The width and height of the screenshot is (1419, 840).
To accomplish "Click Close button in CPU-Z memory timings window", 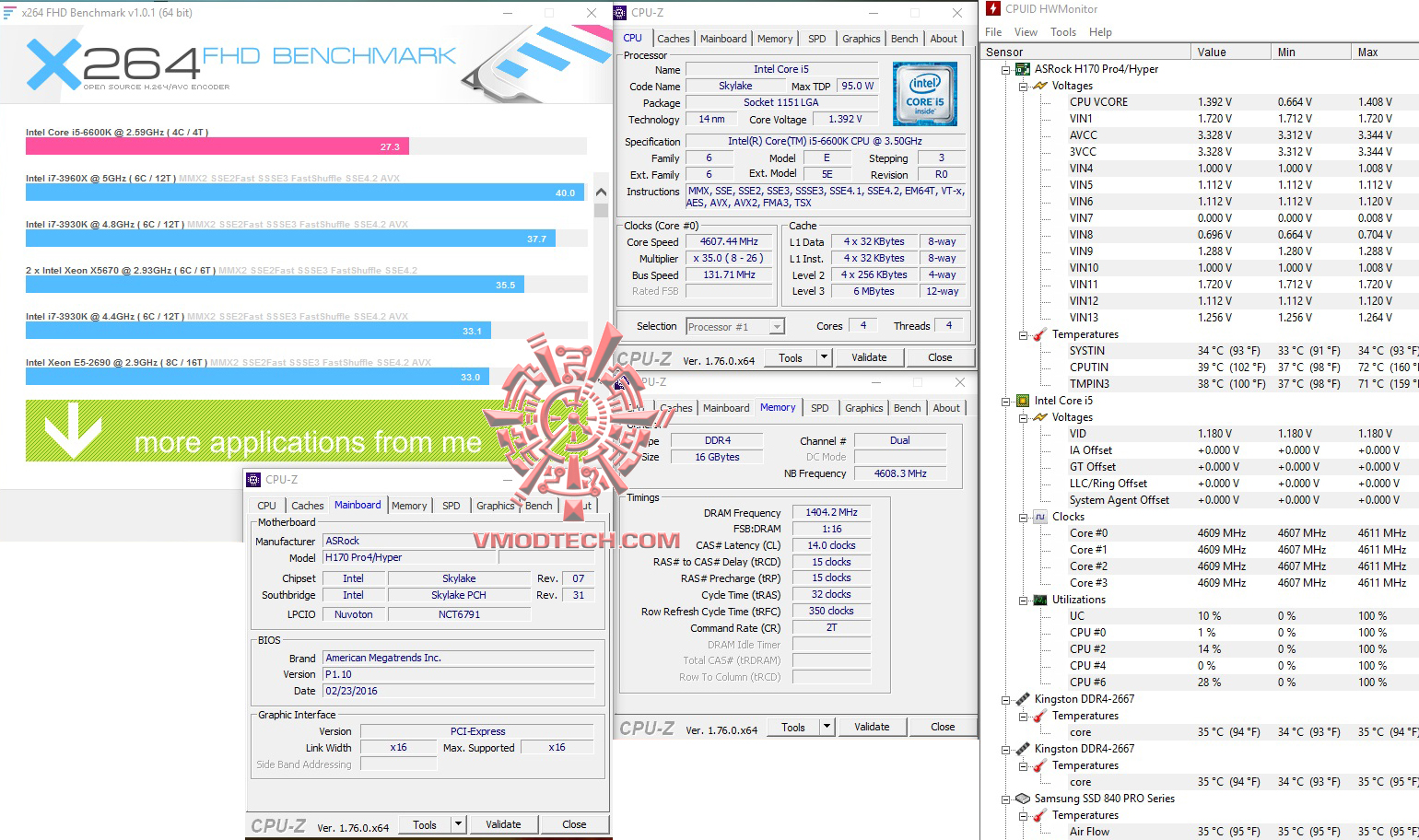I will pyautogui.click(x=943, y=727).
